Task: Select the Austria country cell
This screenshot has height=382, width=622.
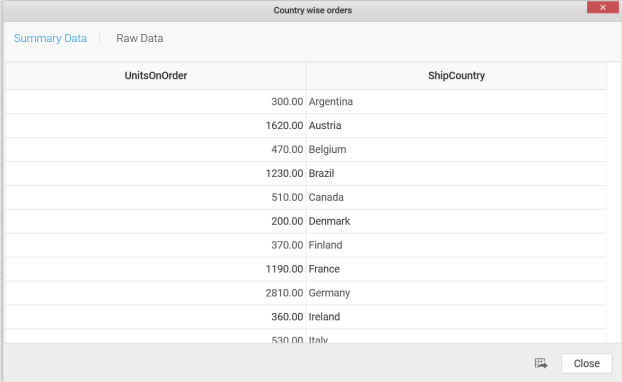Action: pos(456,125)
